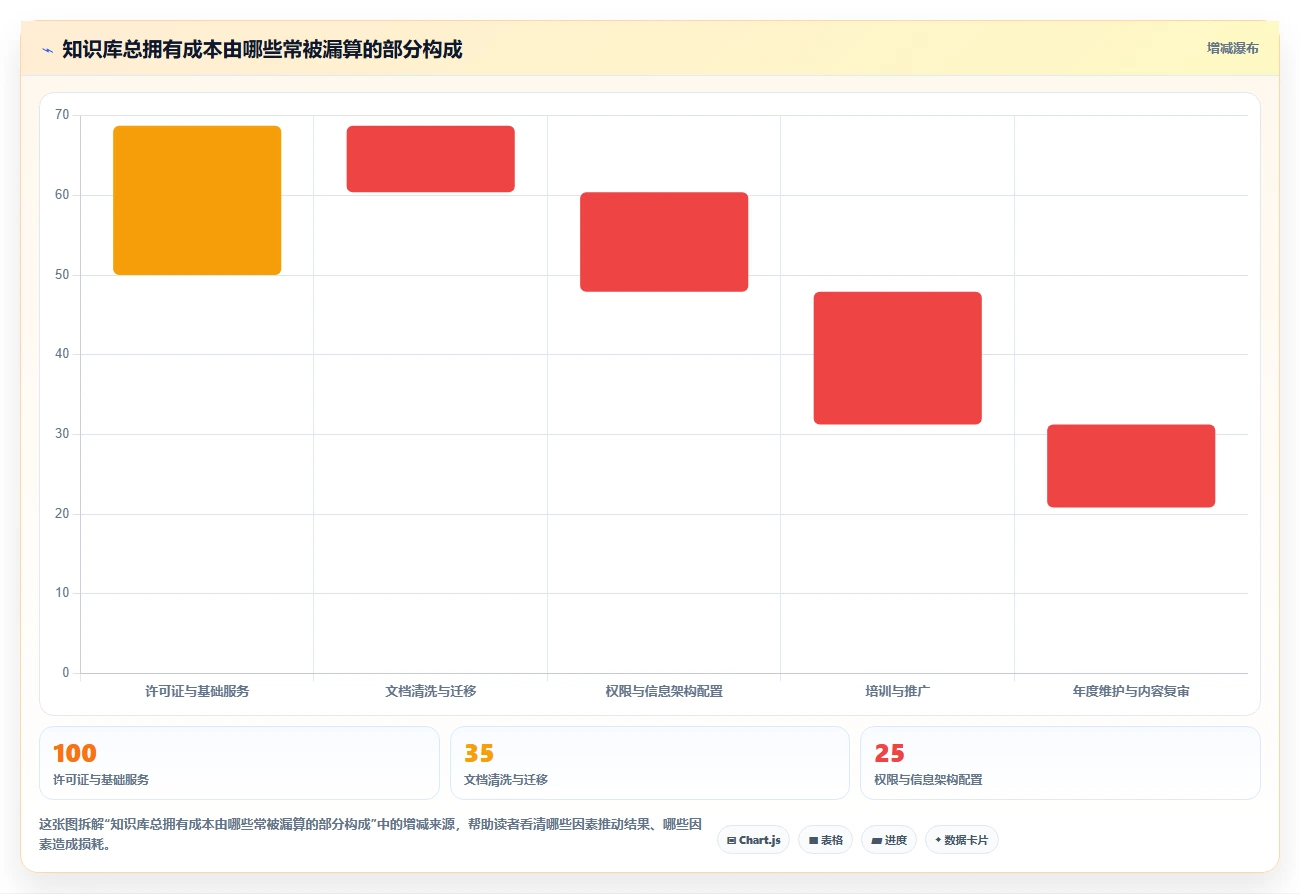Open the data card showing 25
This screenshot has width=1300, height=894.
[1060, 763]
